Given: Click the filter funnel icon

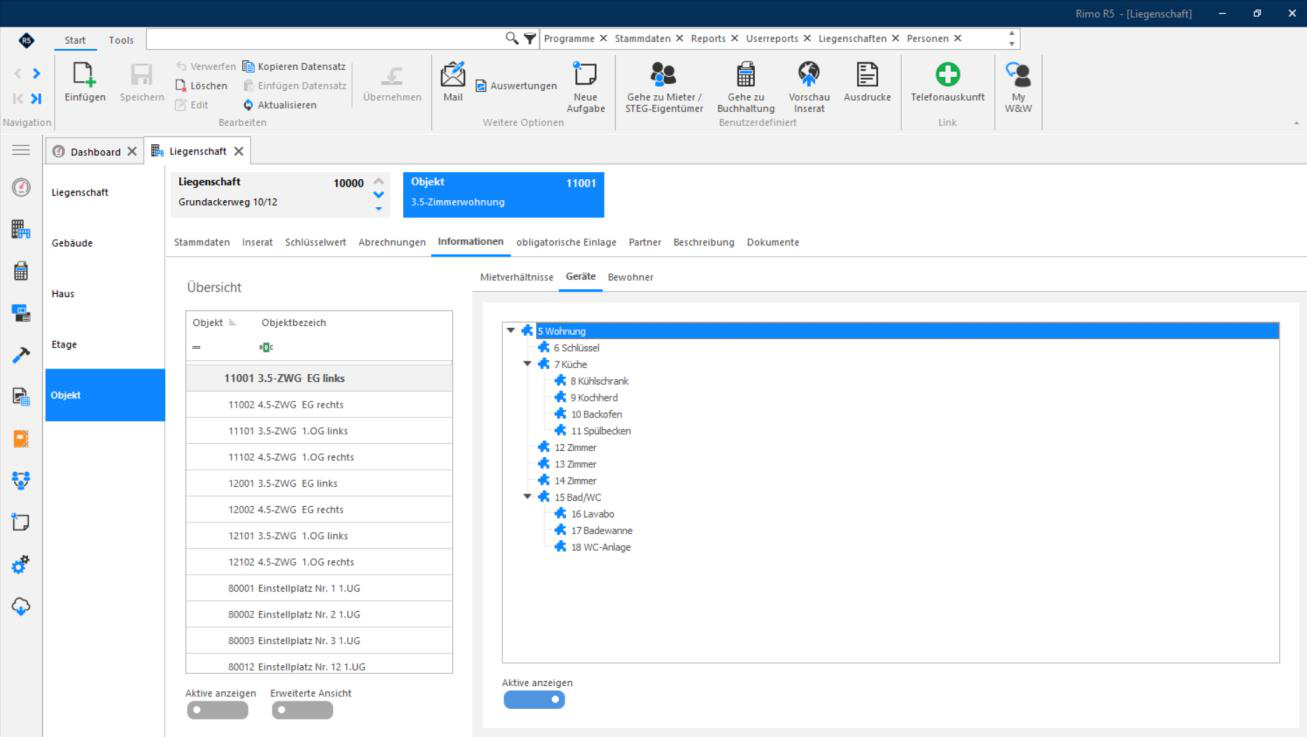Looking at the screenshot, I should [529, 39].
